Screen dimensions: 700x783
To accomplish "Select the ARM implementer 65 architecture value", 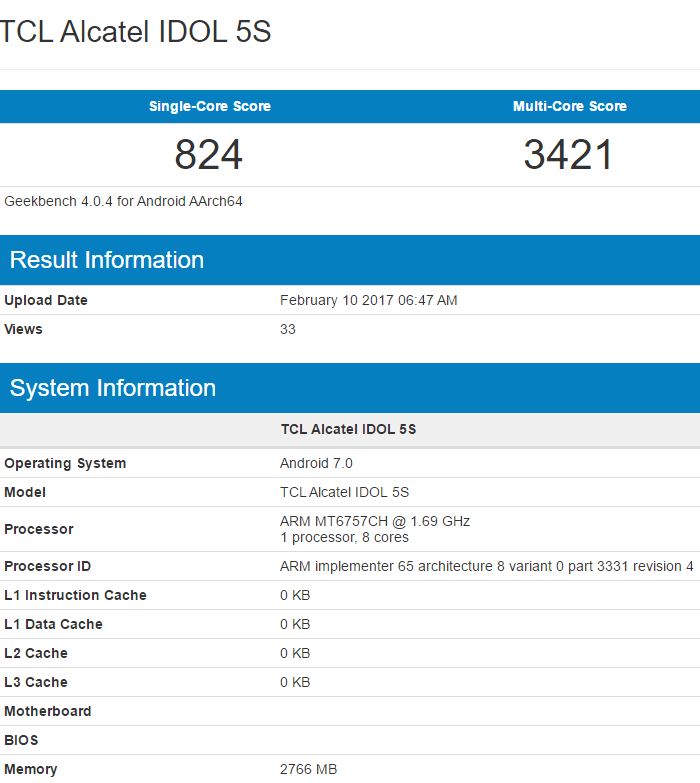I will pyautogui.click(x=487, y=566).
